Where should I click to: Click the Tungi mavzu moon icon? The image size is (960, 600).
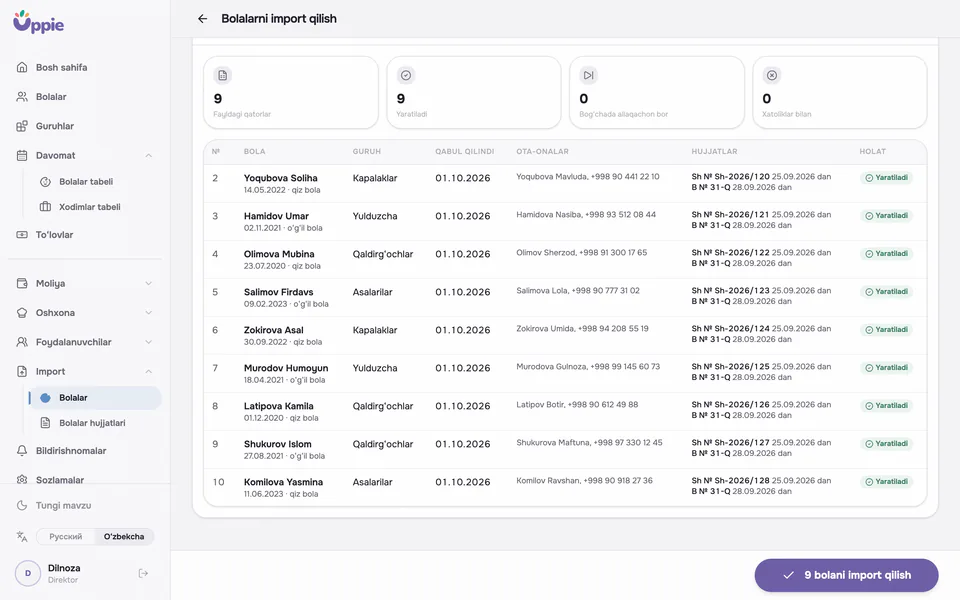[x=22, y=505]
